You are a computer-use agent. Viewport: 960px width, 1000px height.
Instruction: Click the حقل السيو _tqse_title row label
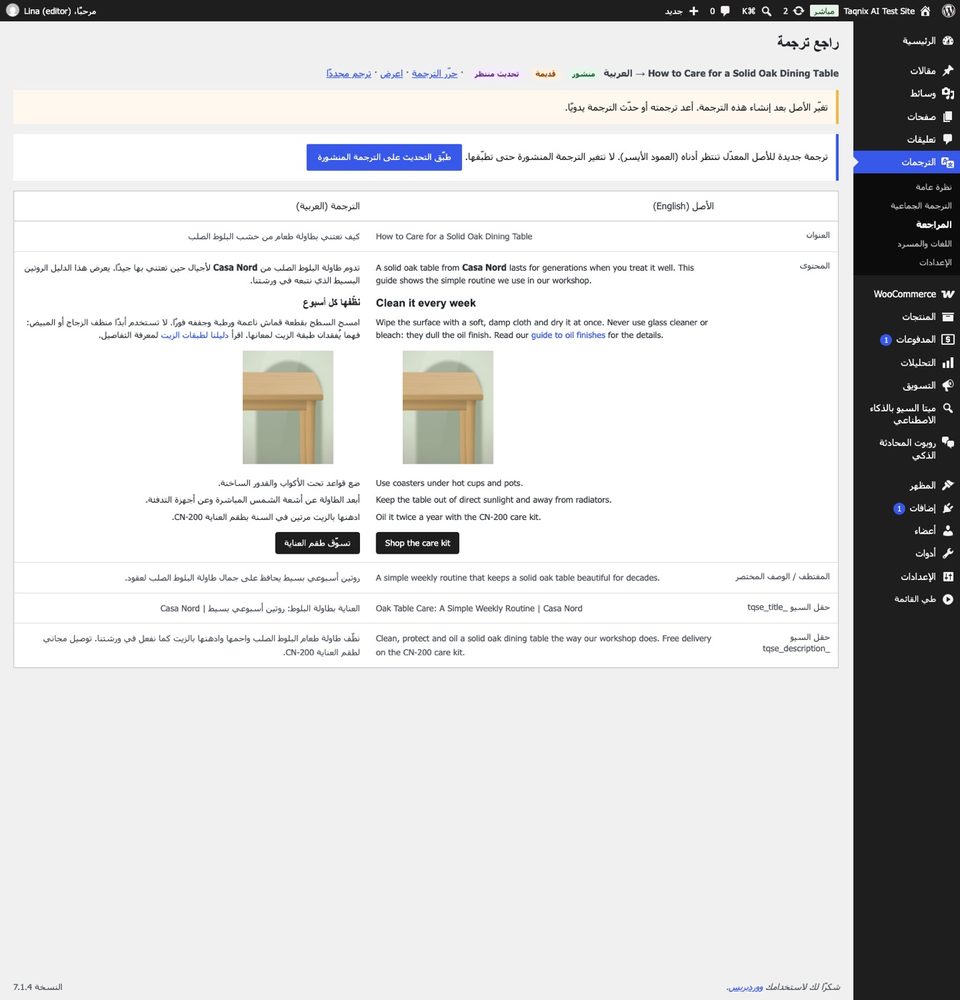pos(788,607)
